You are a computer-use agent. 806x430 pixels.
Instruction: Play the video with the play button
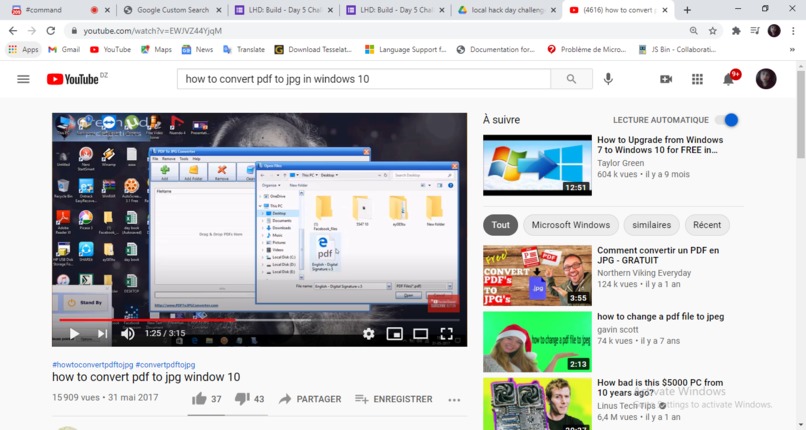tap(74, 334)
